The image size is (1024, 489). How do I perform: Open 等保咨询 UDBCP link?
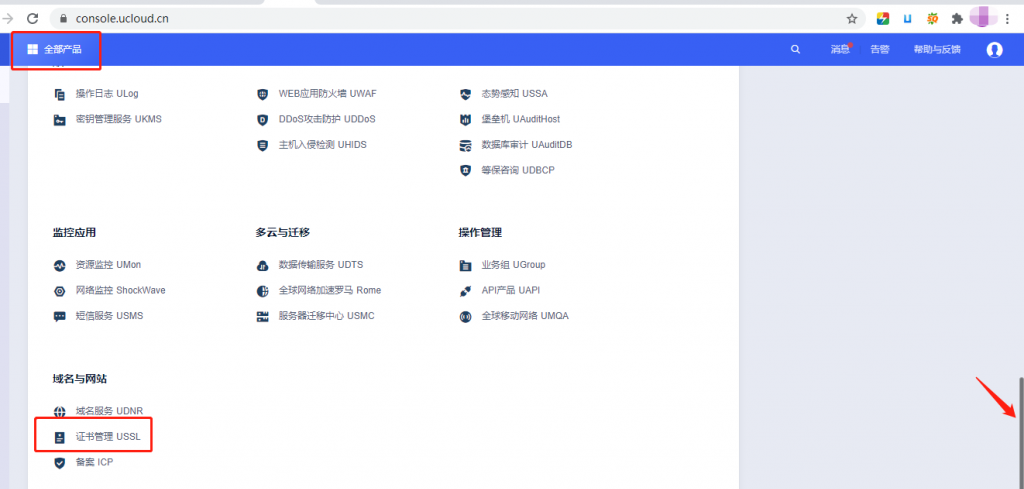[x=518, y=170]
